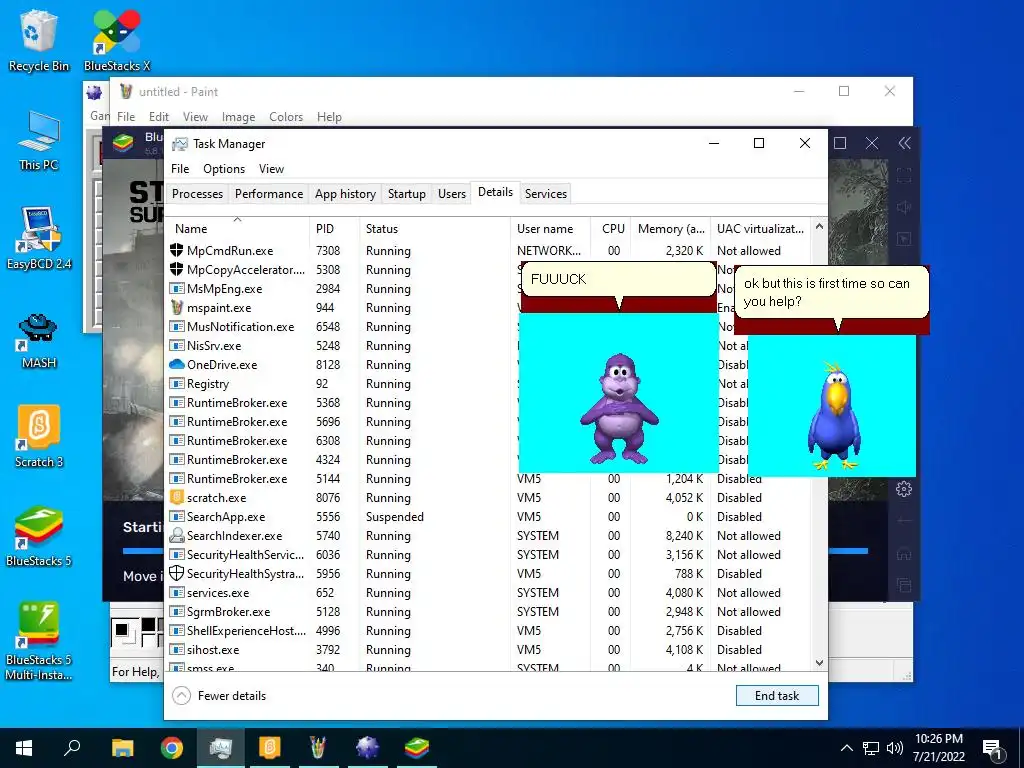Open the MASH desktop shortcut

[39, 340]
